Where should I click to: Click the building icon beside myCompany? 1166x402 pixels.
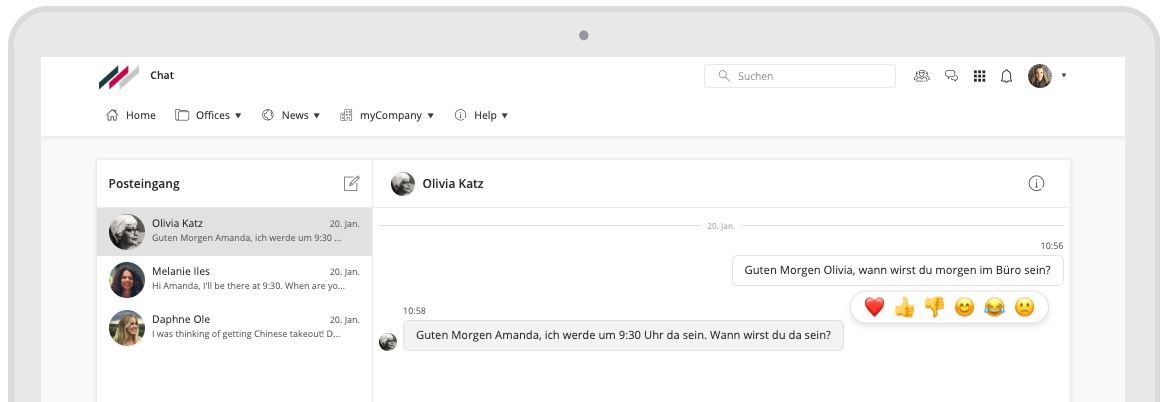point(346,115)
